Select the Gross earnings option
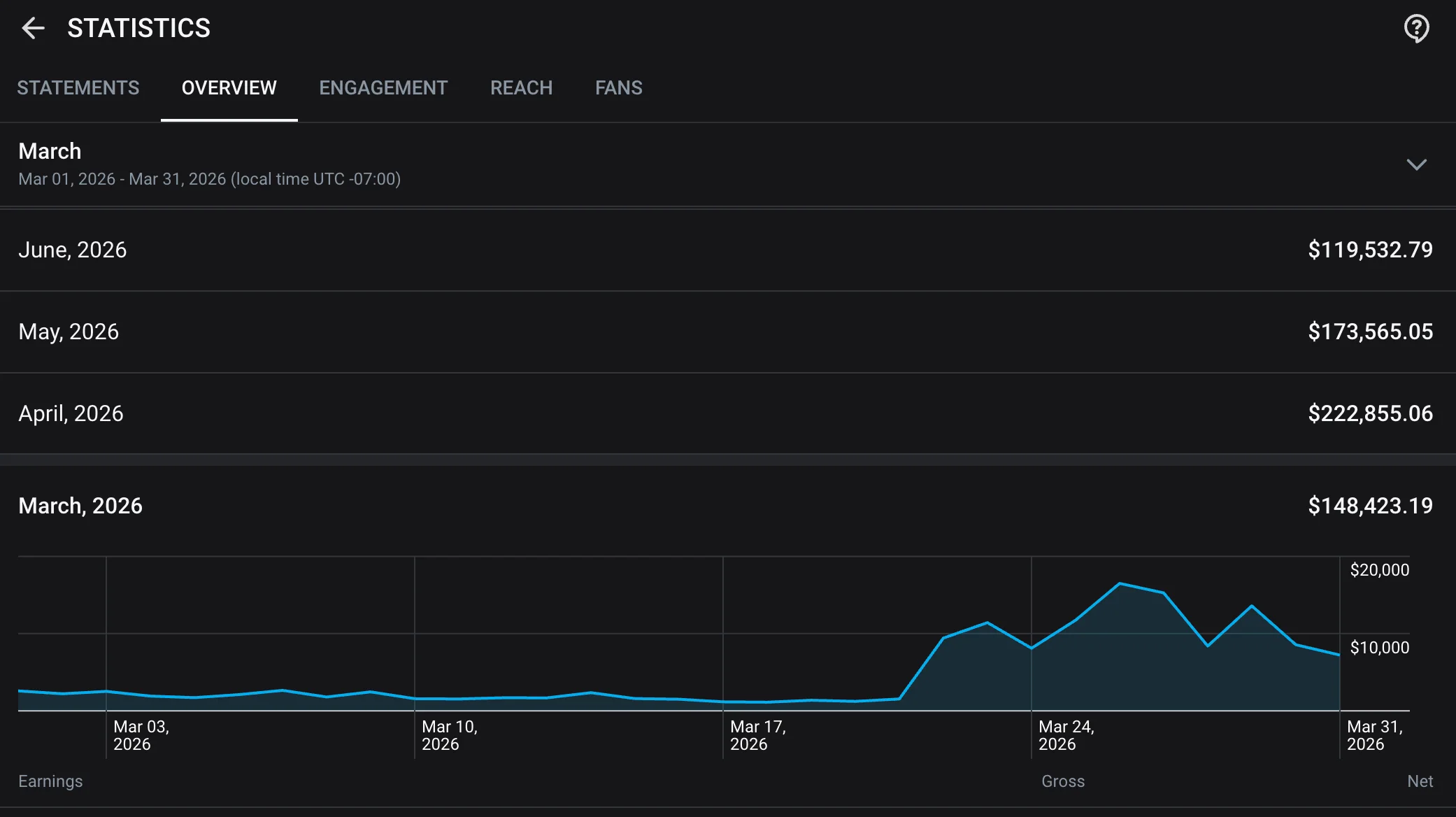This screenshot has width=1456, height=817. point(1063,781)
